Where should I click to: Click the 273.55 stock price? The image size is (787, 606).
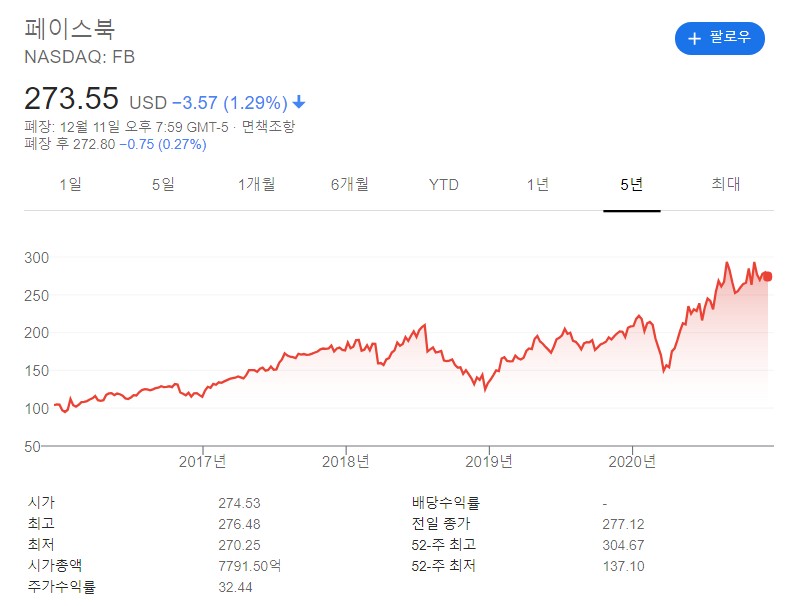pyautogui.click(x=71, y=98)
